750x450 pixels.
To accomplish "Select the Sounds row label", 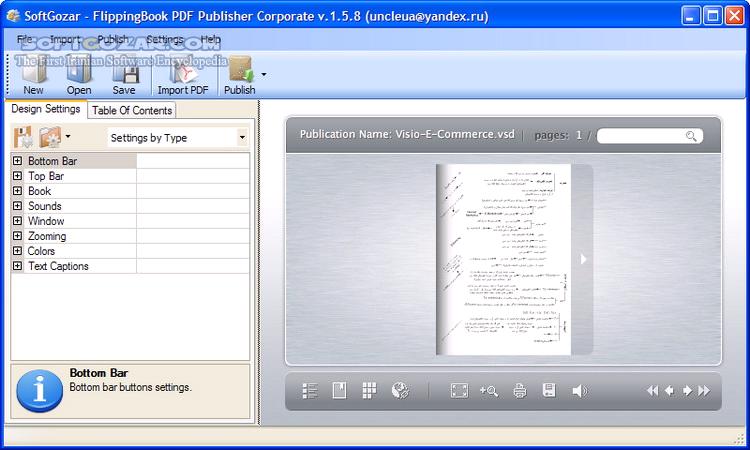I will click(44, 206).
